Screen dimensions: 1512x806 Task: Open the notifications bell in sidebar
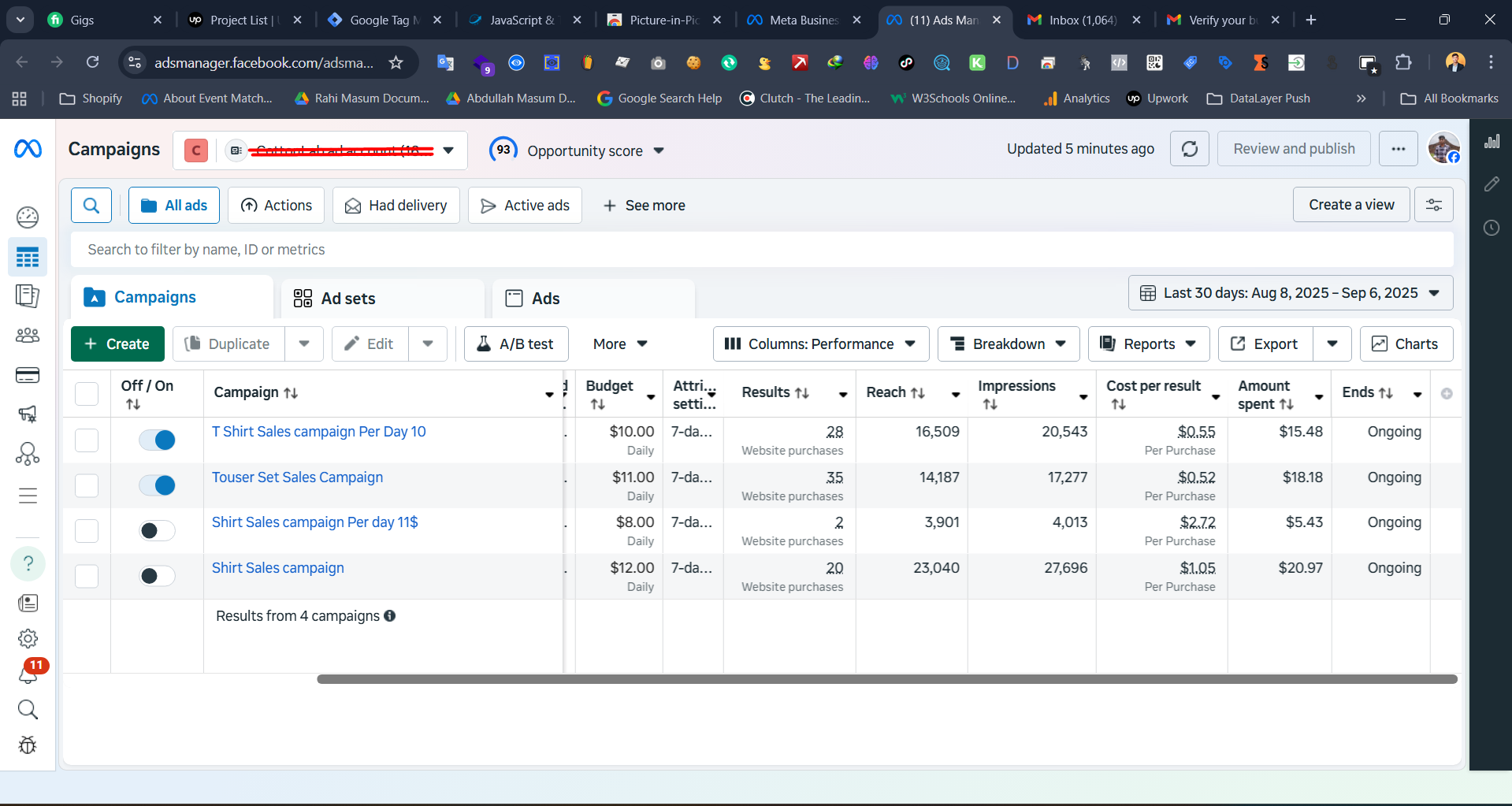(x=28, y=674)
